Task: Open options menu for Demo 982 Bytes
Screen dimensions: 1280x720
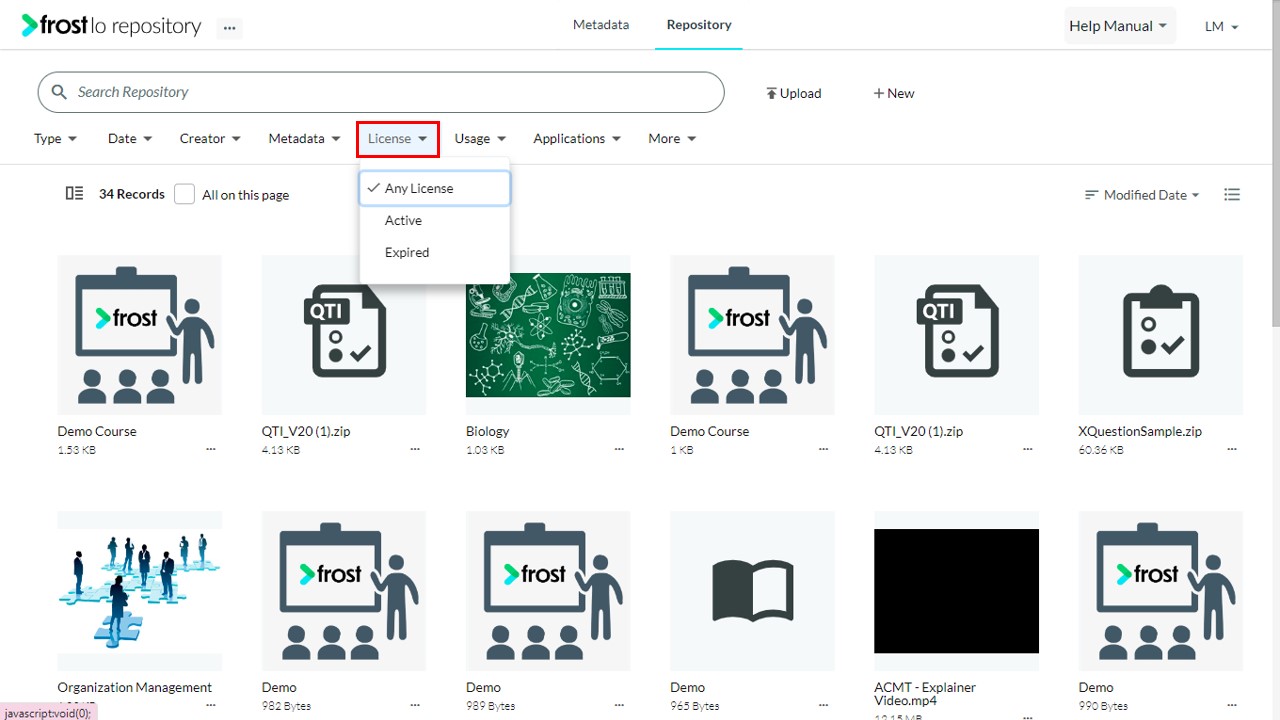Action: point(415,706)
